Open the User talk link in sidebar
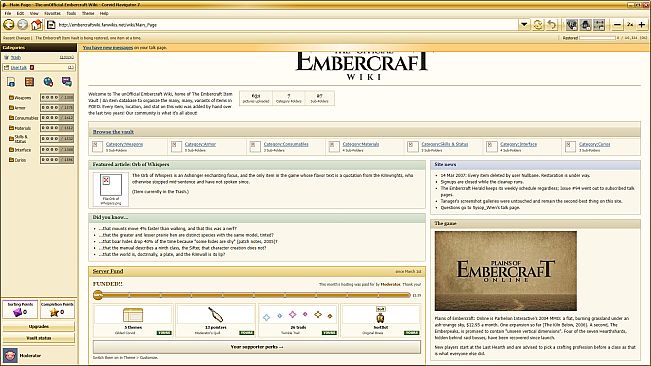The height and width of the screenshot is (366, 651). [x=19, y=68]
